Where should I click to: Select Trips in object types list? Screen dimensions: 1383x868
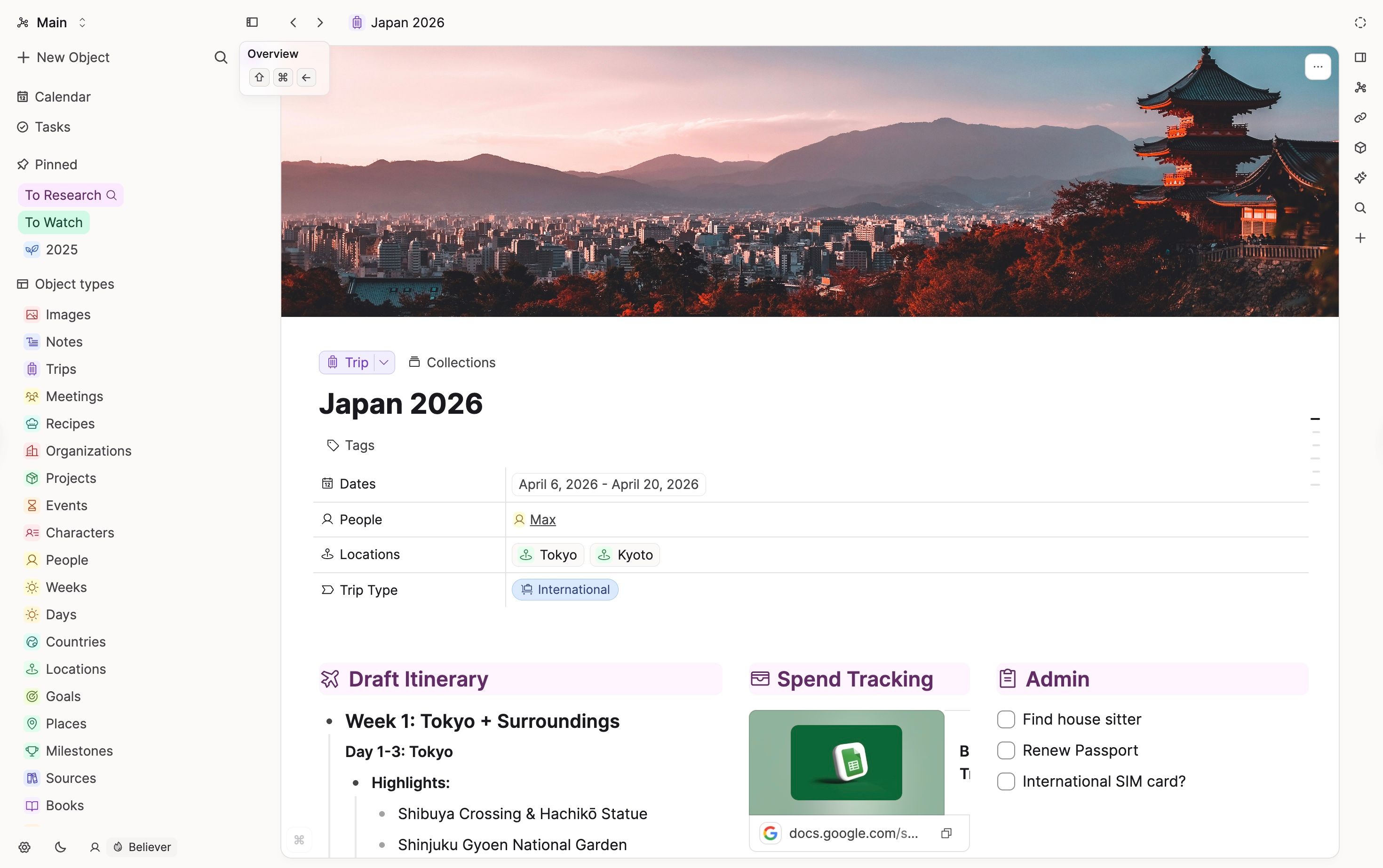coord(61,369)
